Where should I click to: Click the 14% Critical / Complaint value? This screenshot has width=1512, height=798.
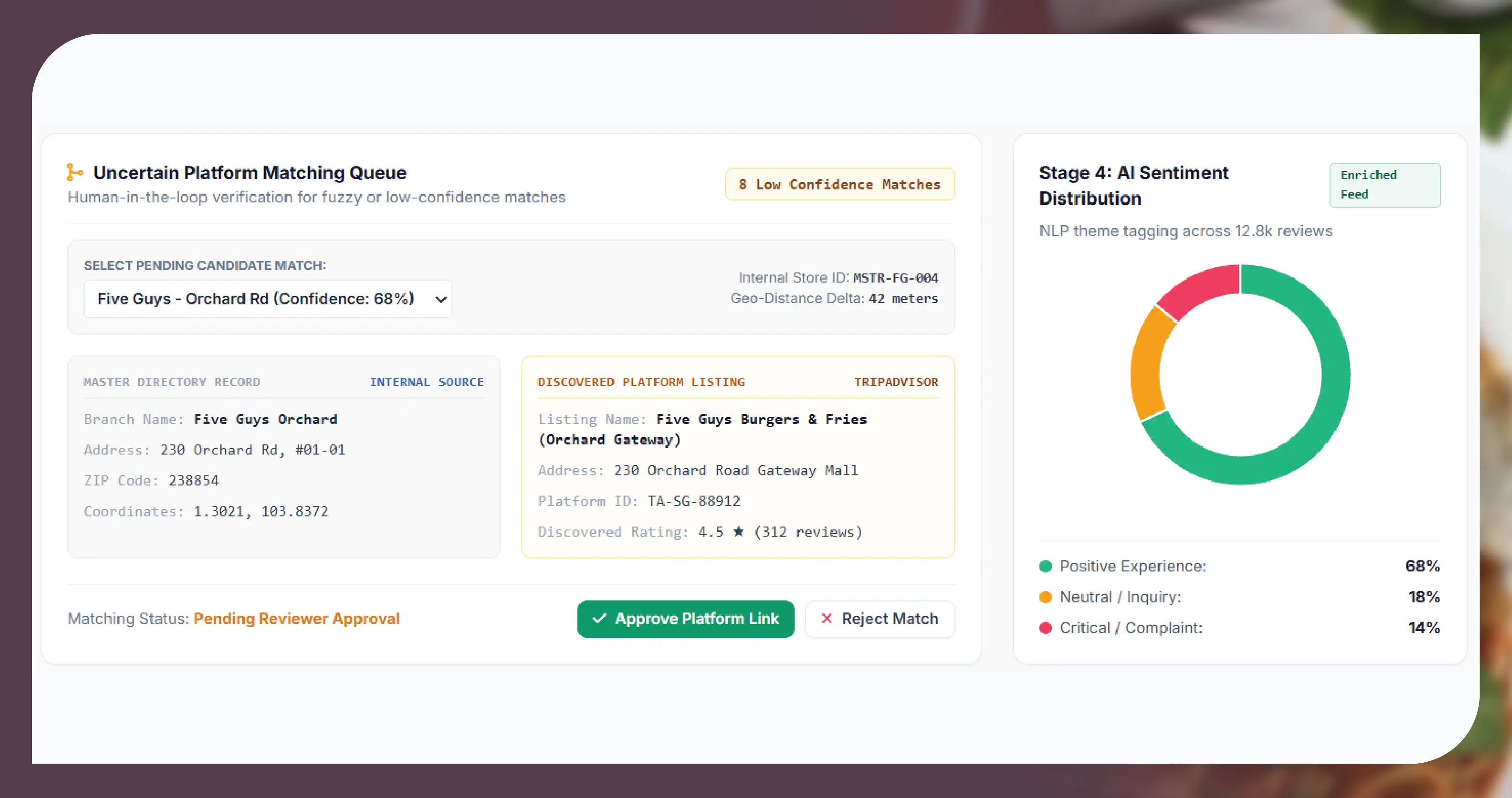(x=1425, y=627)
